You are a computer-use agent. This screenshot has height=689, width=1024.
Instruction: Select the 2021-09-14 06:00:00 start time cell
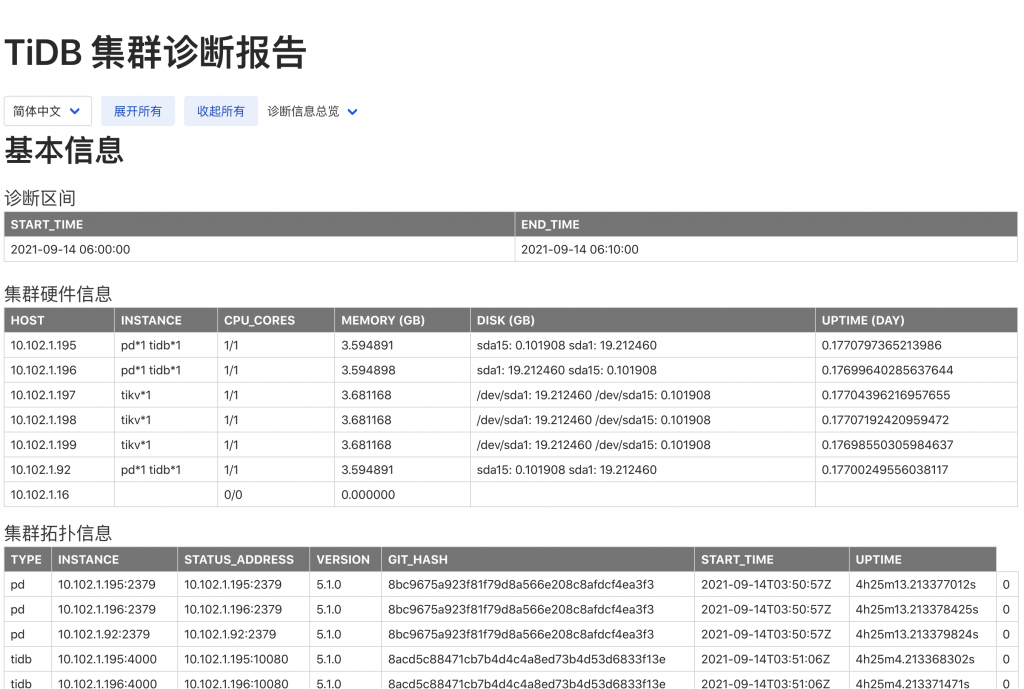point(259,249)
